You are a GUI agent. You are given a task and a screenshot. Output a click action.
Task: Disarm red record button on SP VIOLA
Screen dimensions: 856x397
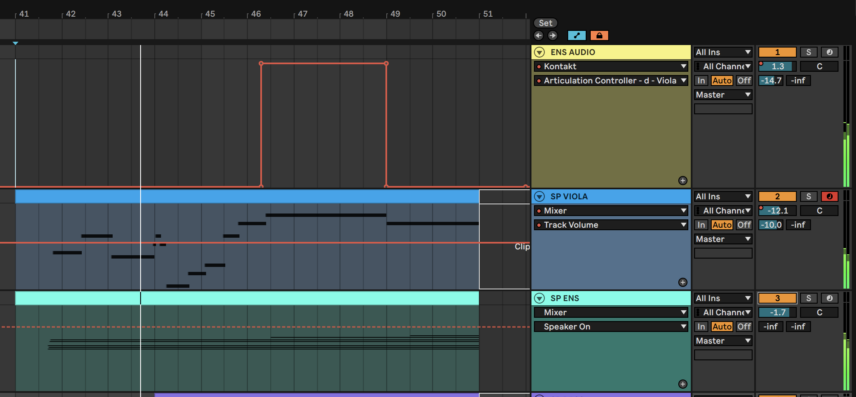[829, 197]
